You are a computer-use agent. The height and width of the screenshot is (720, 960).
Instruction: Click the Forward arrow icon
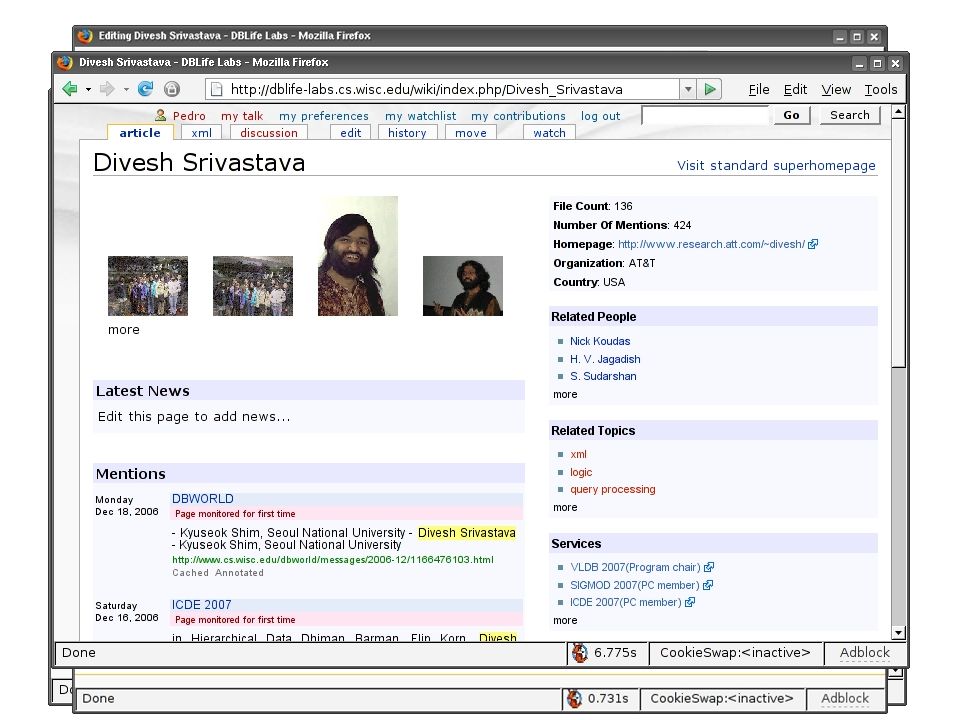pyautogui.click(x=107, y=89)
